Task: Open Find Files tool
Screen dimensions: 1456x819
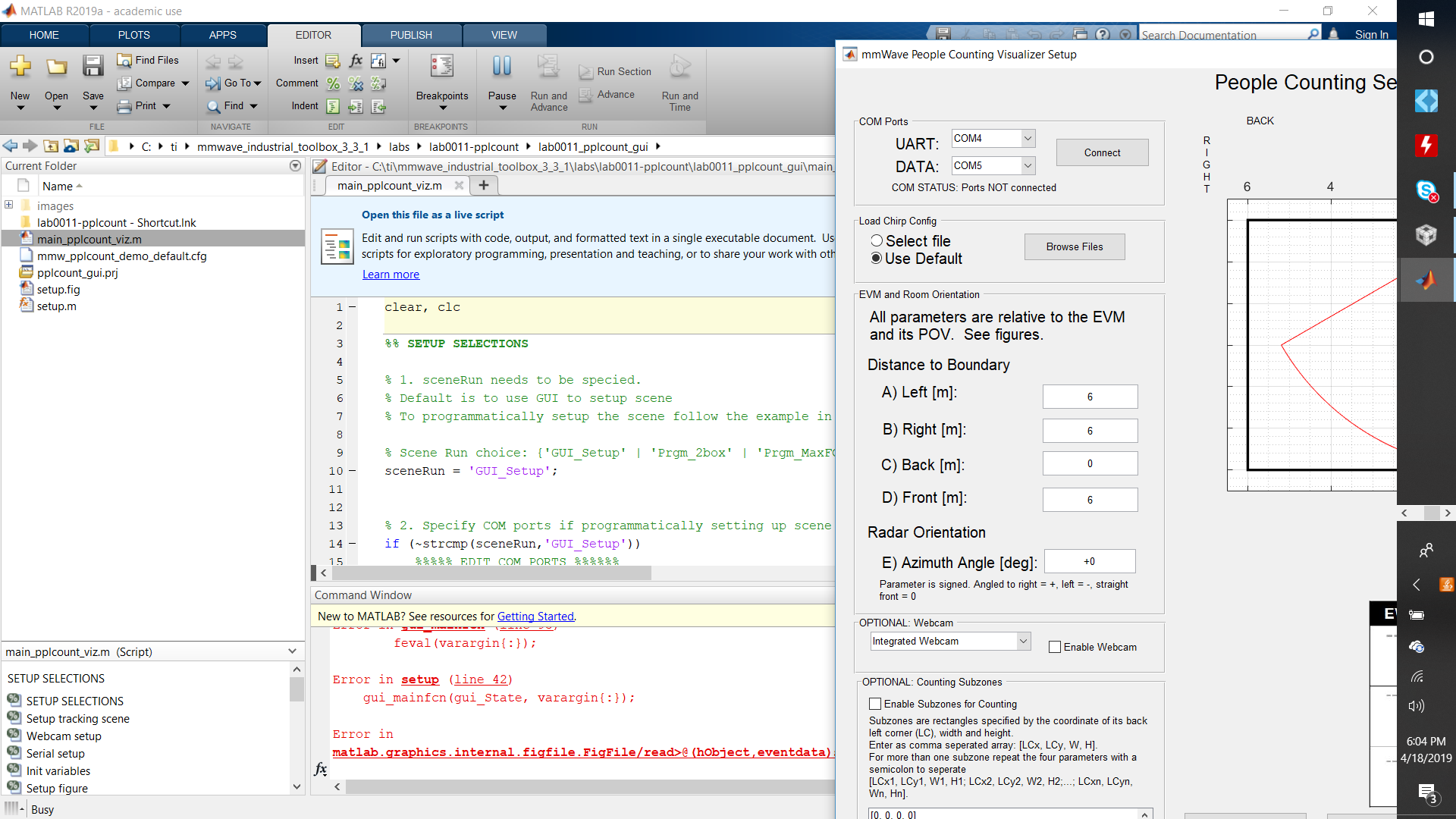Action: pos(149,60)
